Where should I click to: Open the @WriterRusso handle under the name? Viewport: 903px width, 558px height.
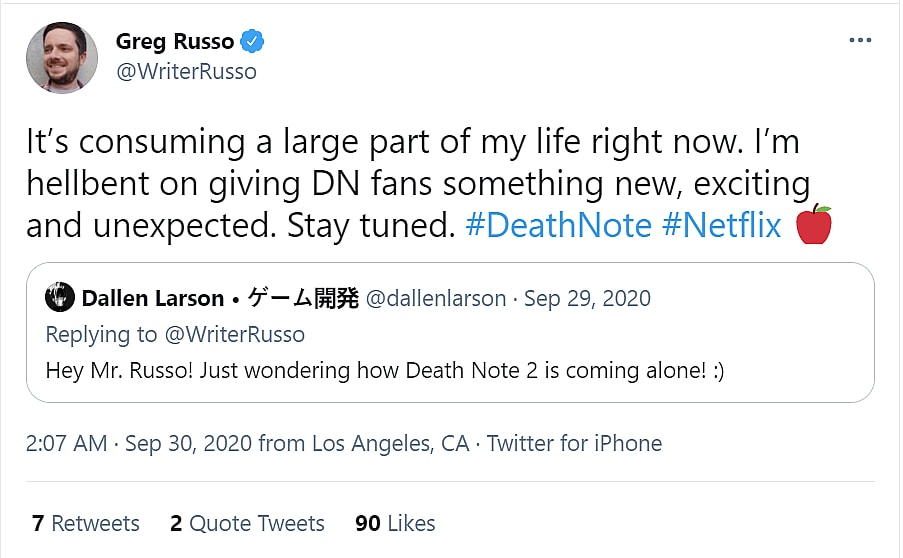coord(186,72)
